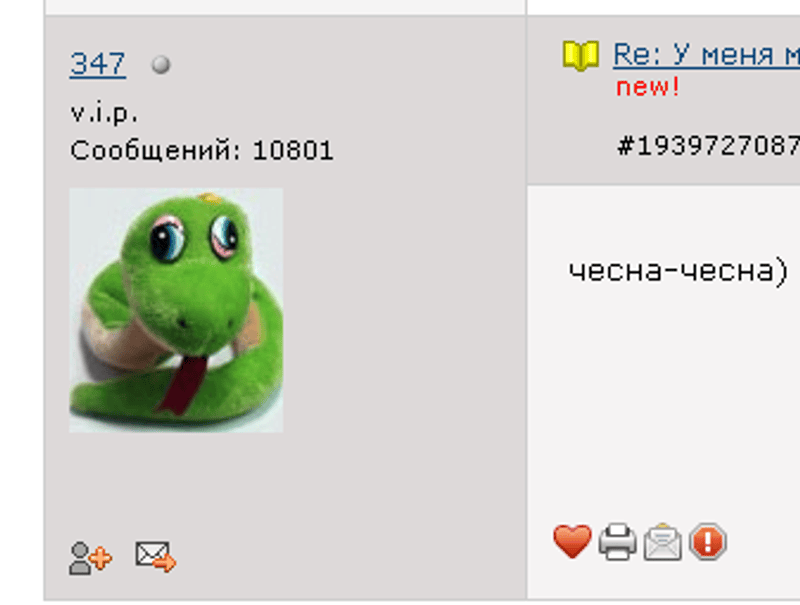Click empty area below 'чесна-чесна)' text
This screenshot has height=605, width=800.
click(663, 398)
